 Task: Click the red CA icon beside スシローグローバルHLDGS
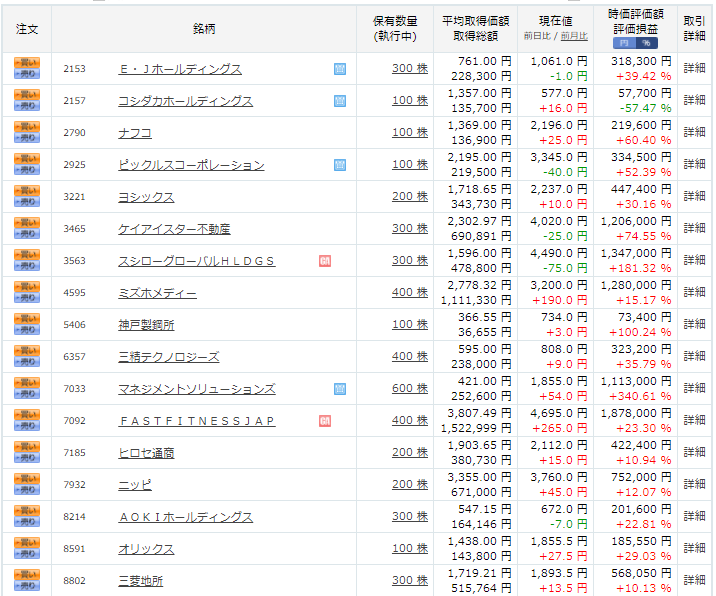(325, 261)
